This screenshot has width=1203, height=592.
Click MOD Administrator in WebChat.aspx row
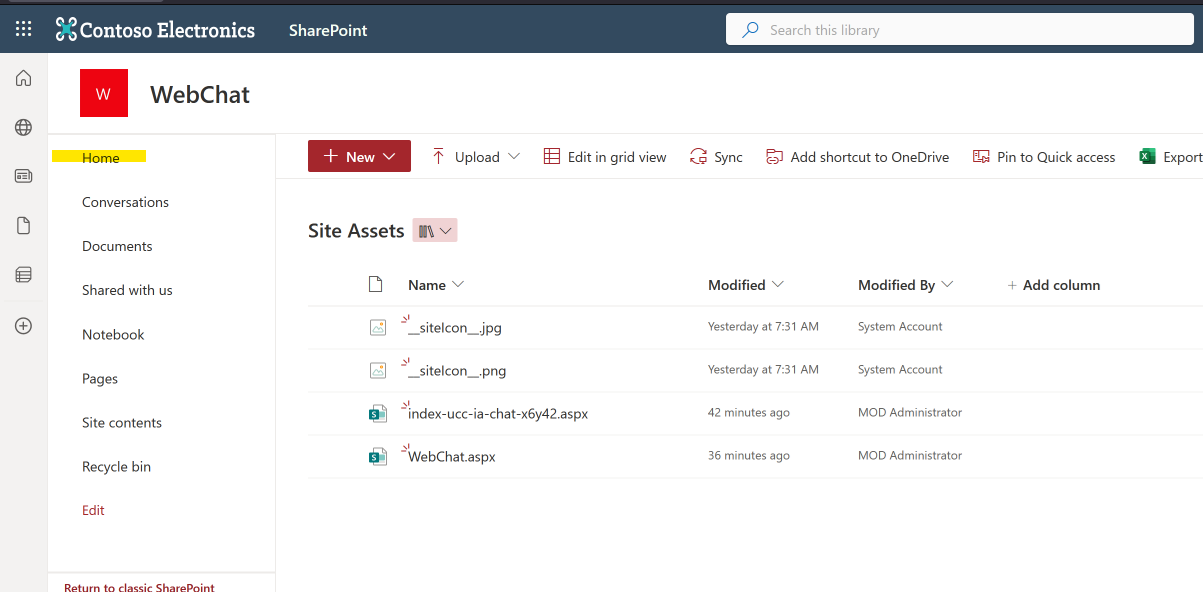[910, 456]
